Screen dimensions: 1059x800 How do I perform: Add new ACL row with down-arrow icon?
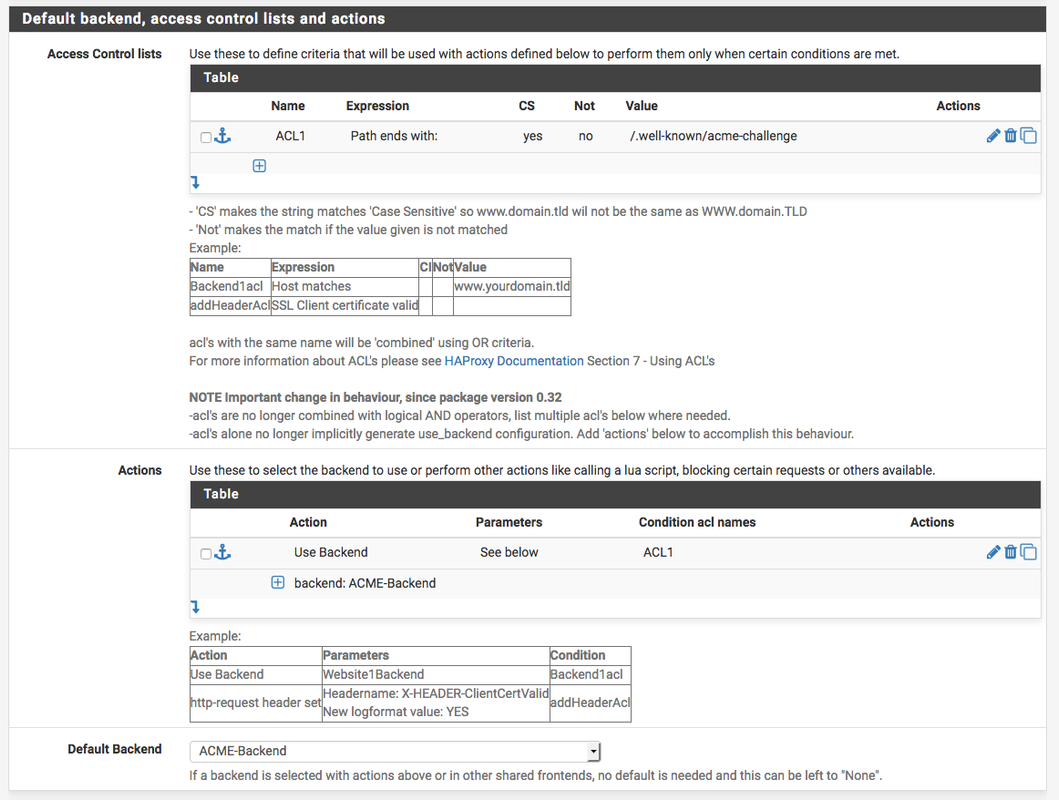[x=195, y=182]
